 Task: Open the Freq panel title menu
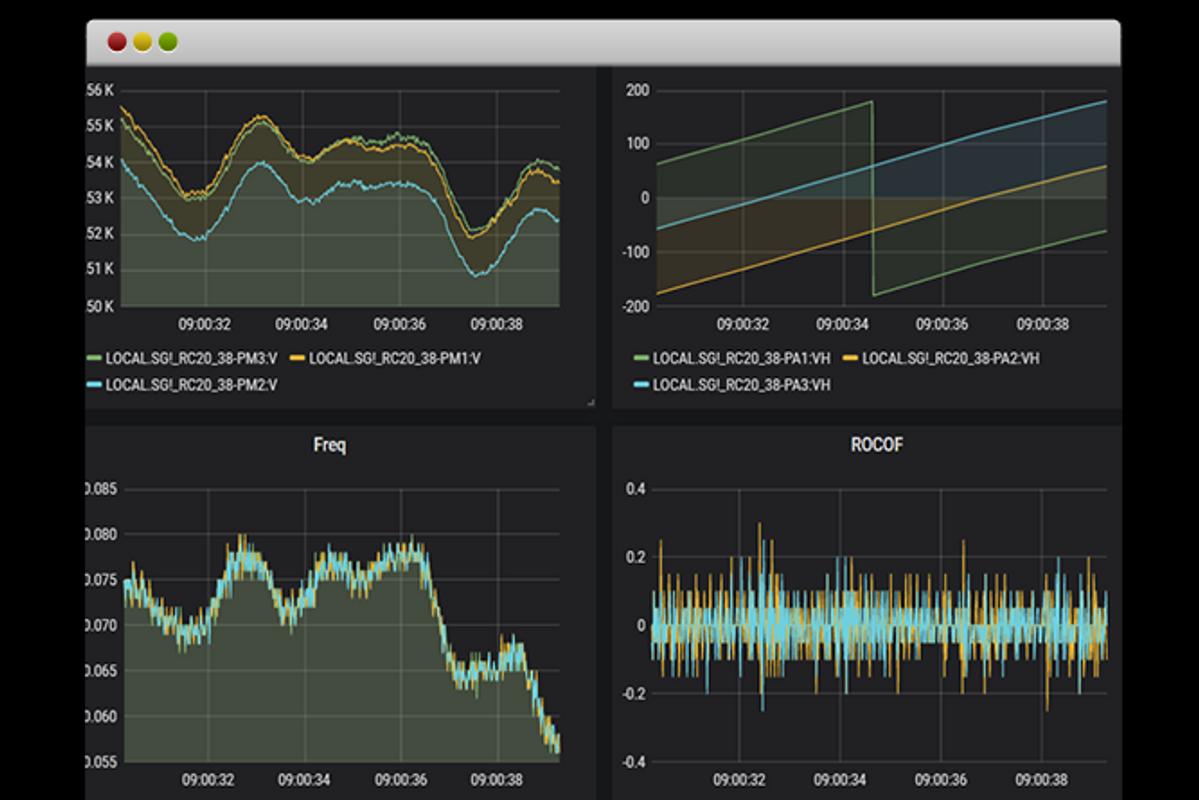[330, 445]
